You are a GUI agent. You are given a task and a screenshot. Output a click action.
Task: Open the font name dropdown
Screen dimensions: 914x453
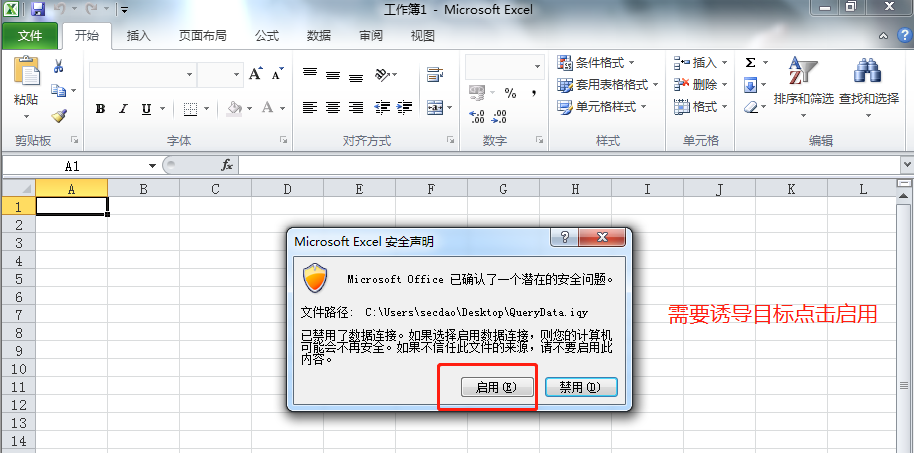189,75
